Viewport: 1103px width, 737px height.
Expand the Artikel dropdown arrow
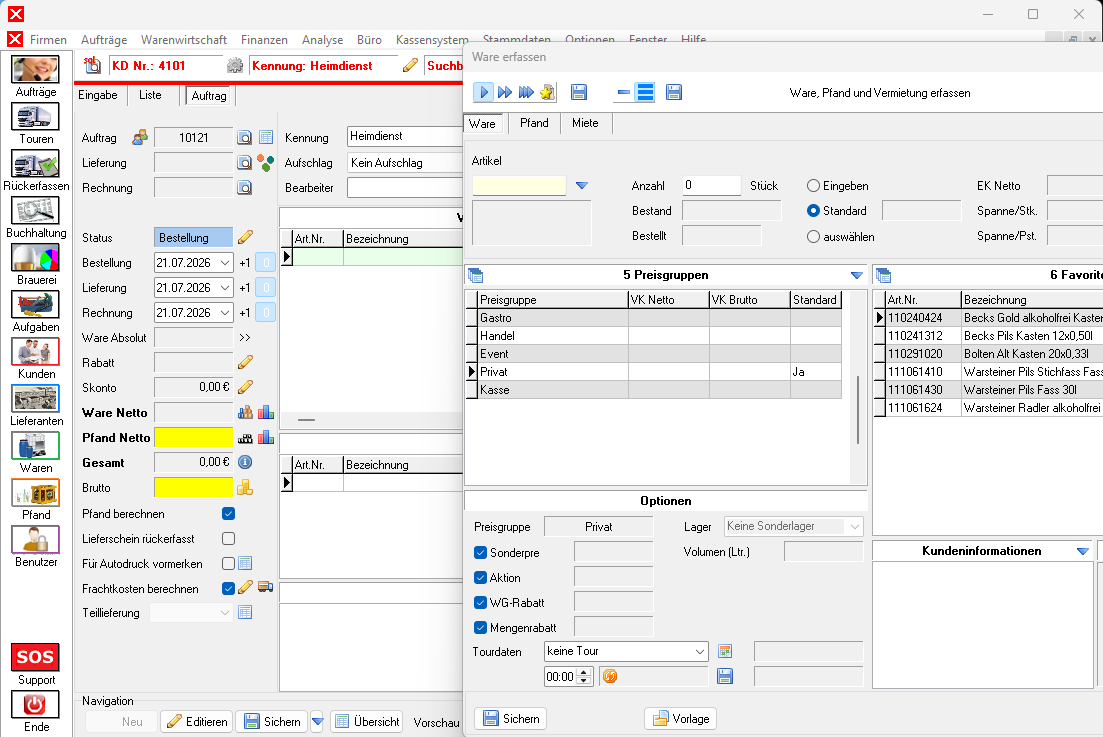tap(582, 186)
